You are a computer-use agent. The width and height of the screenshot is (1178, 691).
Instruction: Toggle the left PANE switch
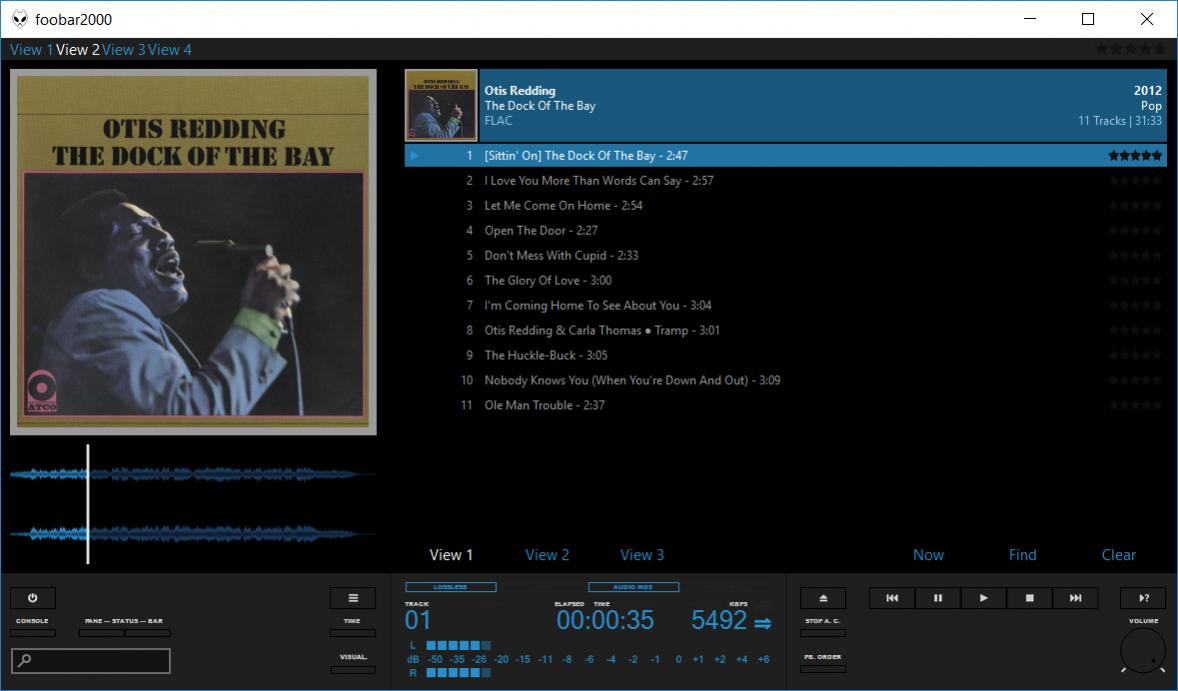pos(101,633)
